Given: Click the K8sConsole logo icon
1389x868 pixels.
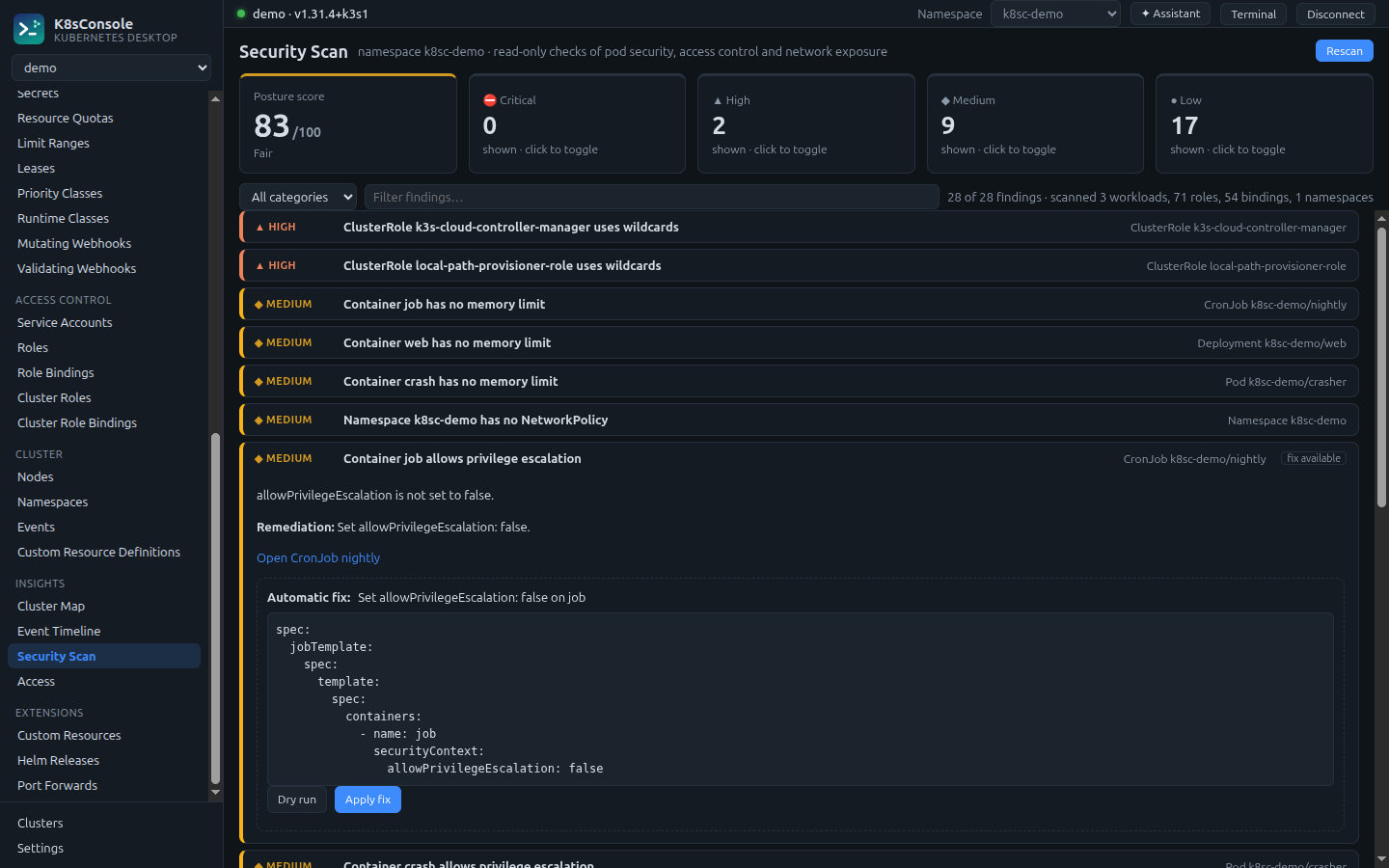Looking at the screenshot, I should click(29, 29).
